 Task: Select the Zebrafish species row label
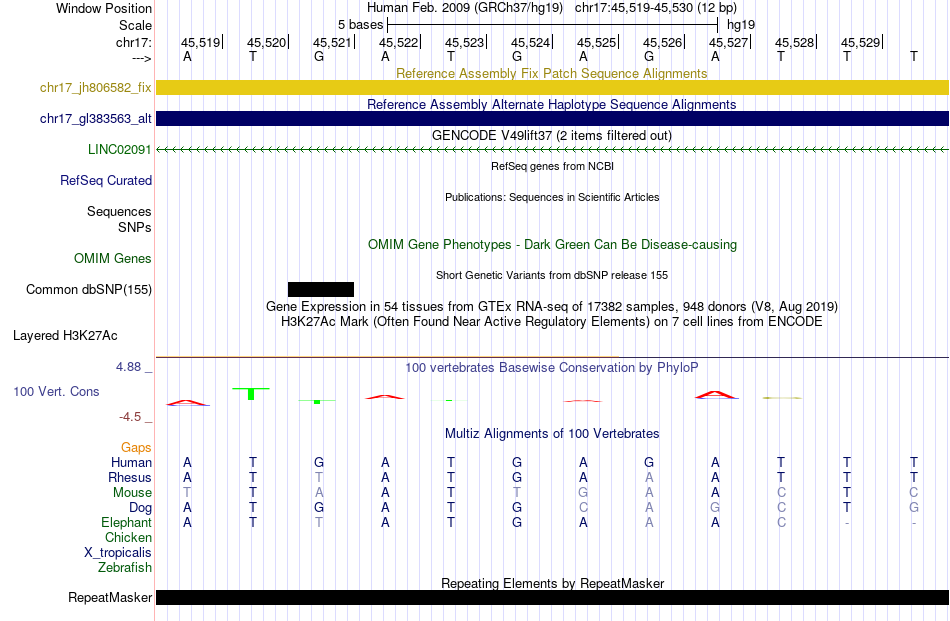(x=125, y=568)
